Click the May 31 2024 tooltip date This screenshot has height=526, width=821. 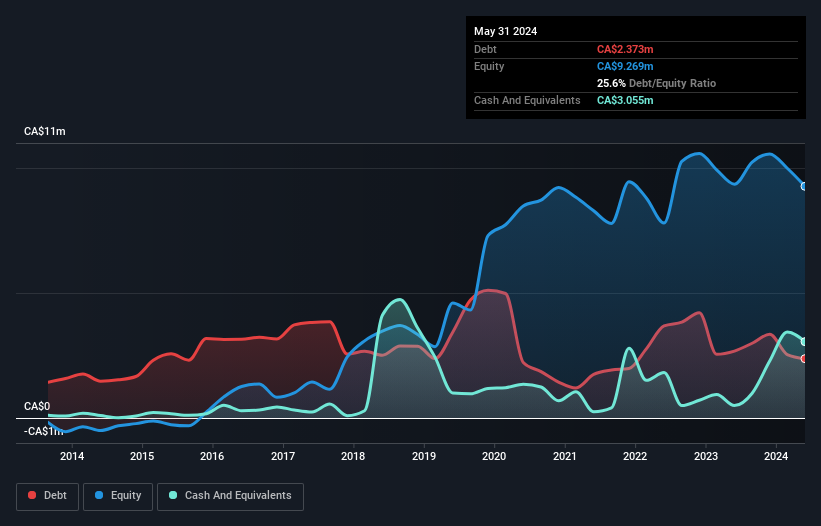pyautogui.click(x=505, y=31)
